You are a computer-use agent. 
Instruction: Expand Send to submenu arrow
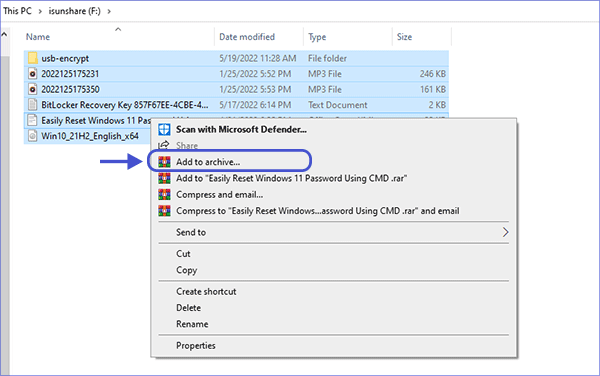click(x=505, y=232)
